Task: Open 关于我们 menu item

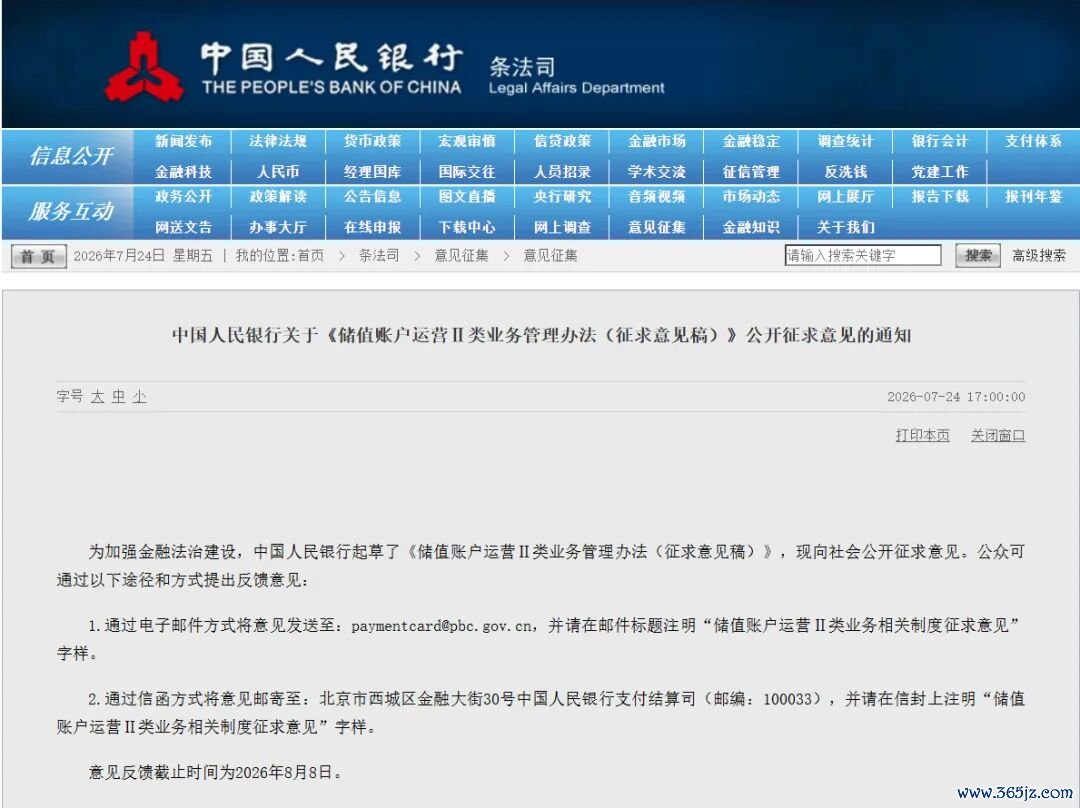Action: (845, 227)
